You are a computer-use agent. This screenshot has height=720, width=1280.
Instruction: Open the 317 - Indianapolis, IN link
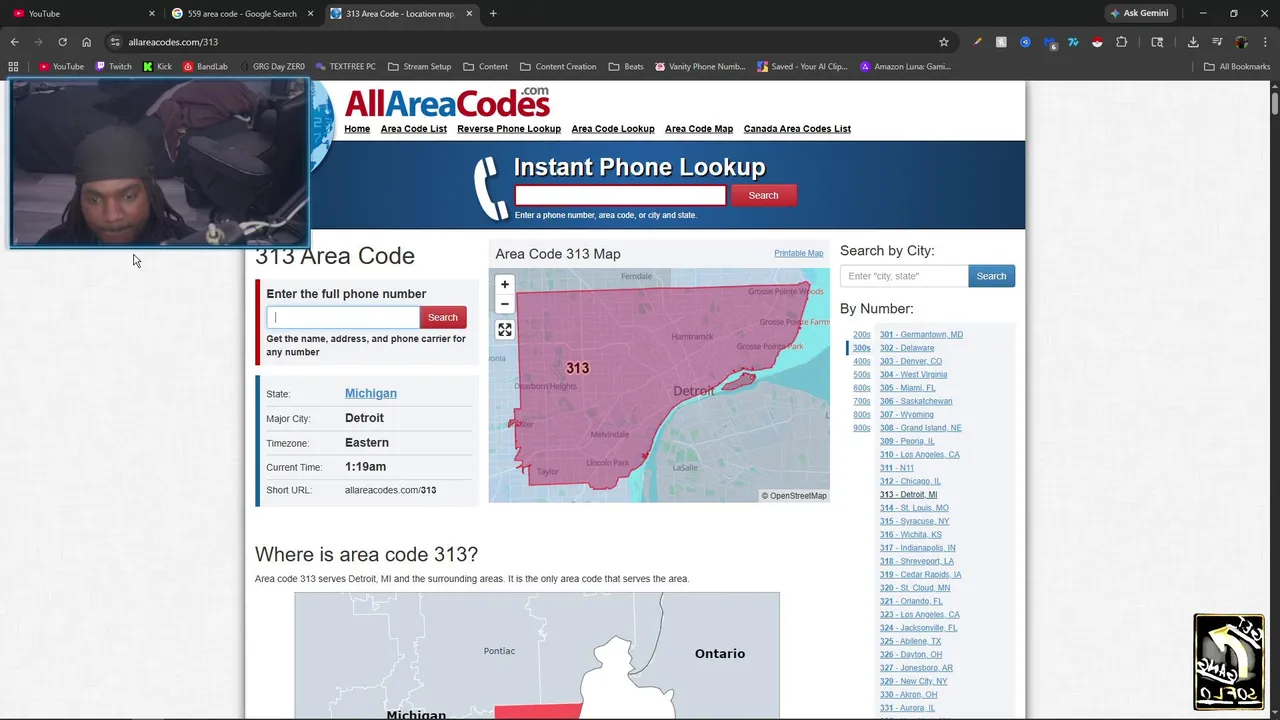pyautogui.click(x=917, y=548)
